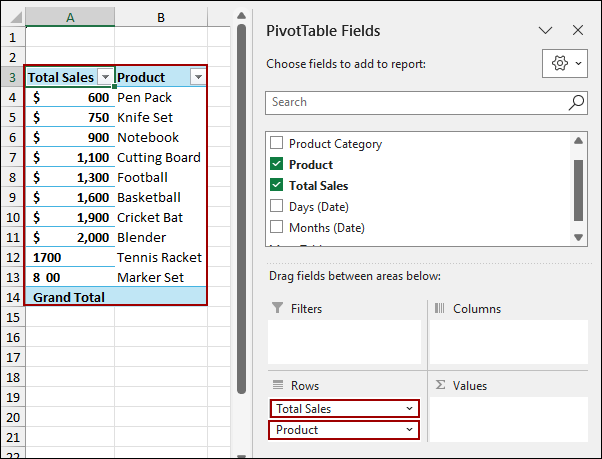Viewport: 602px width, 459px height.
Task: Click the field list scroll up arrow
Action: pyautogui.click(x=578, y=140)
